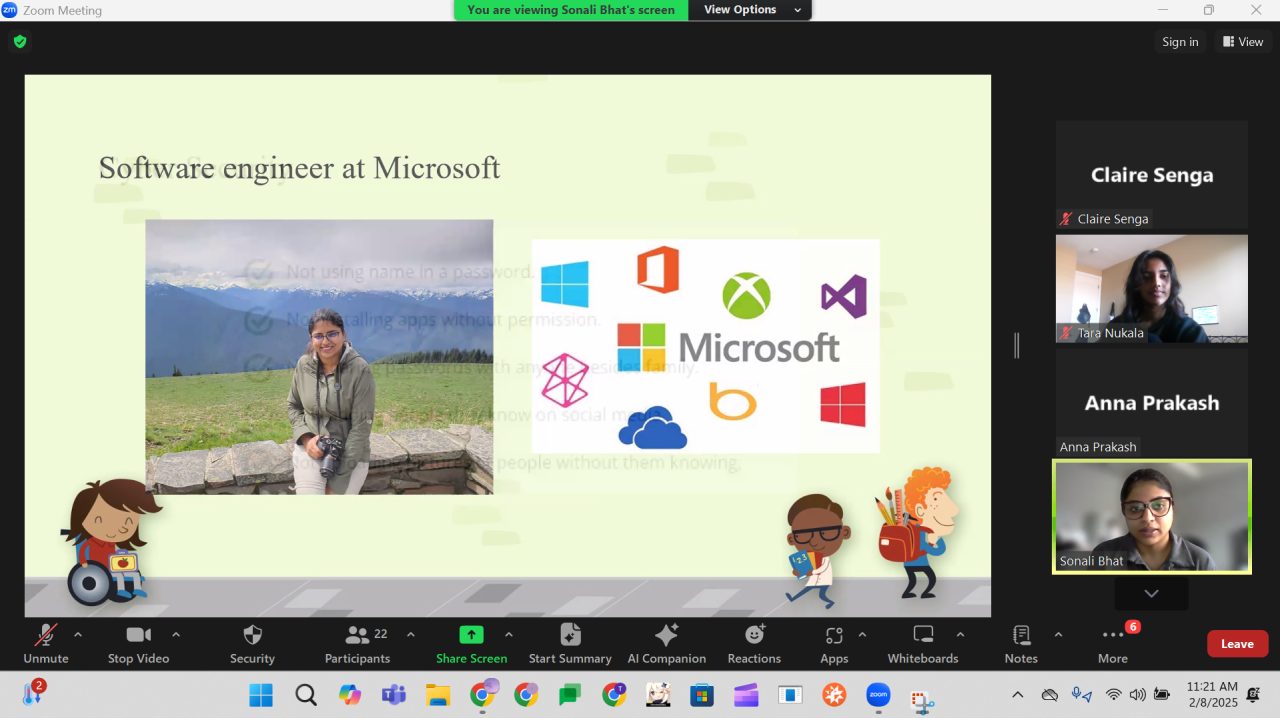Screen dimensions: 1280x718
Task: Open the More options menu
Action: click(1113, 644)
